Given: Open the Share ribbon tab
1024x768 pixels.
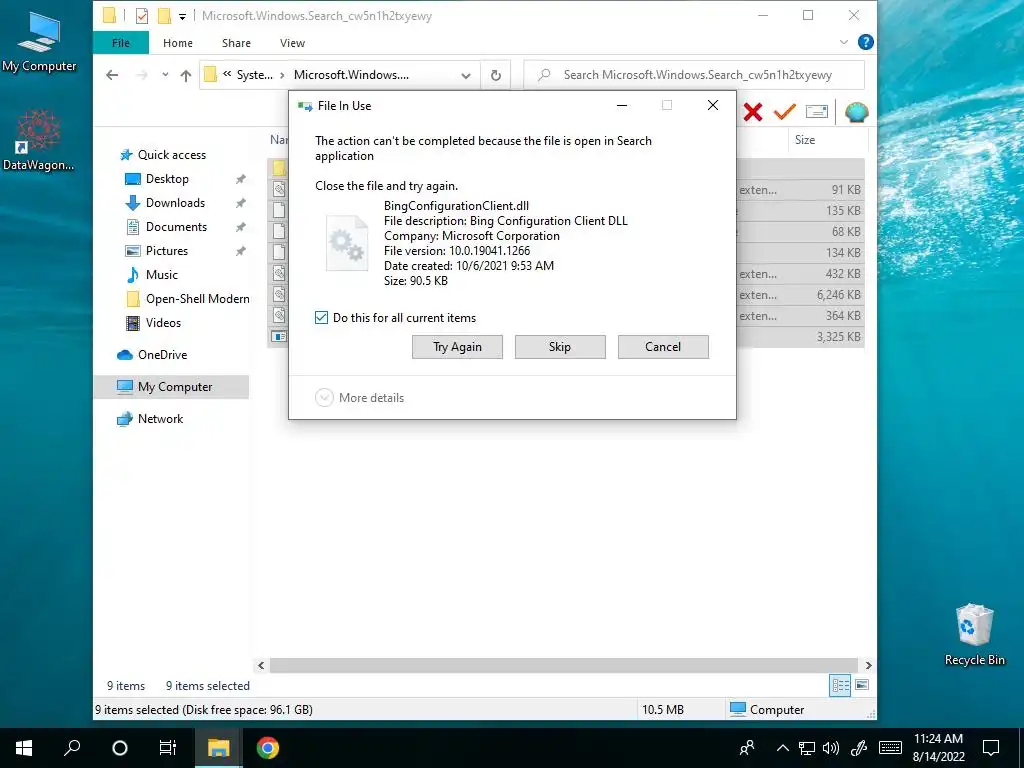Looking at the screenshot, I should pyautogui.click(x=236, y=43).
